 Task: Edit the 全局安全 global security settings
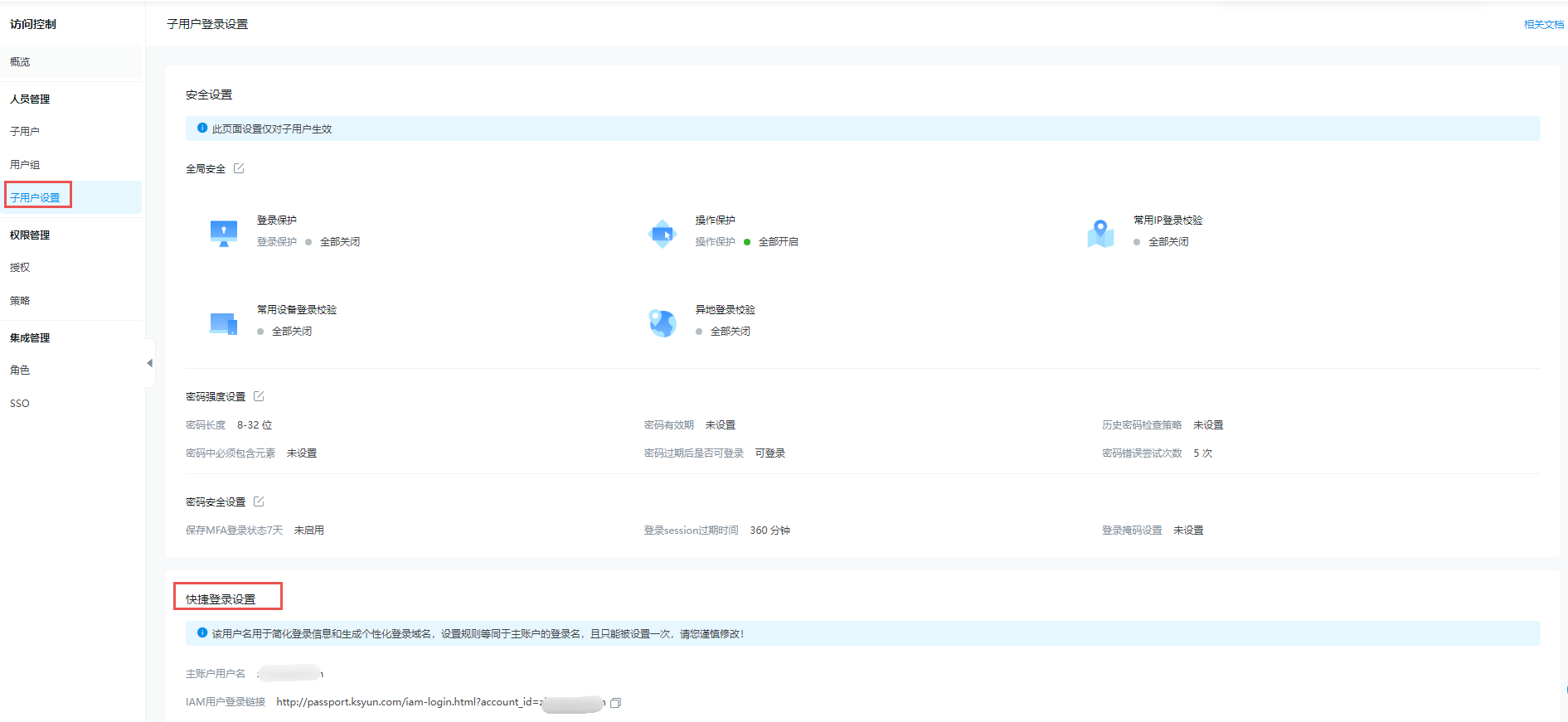coord(239,168)
